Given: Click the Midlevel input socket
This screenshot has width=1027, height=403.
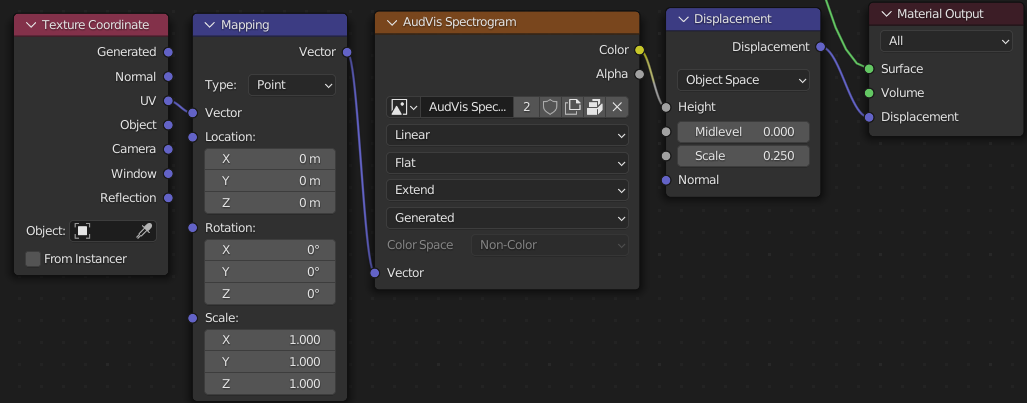Looking at the screenshot, I should tap(666, 132).
